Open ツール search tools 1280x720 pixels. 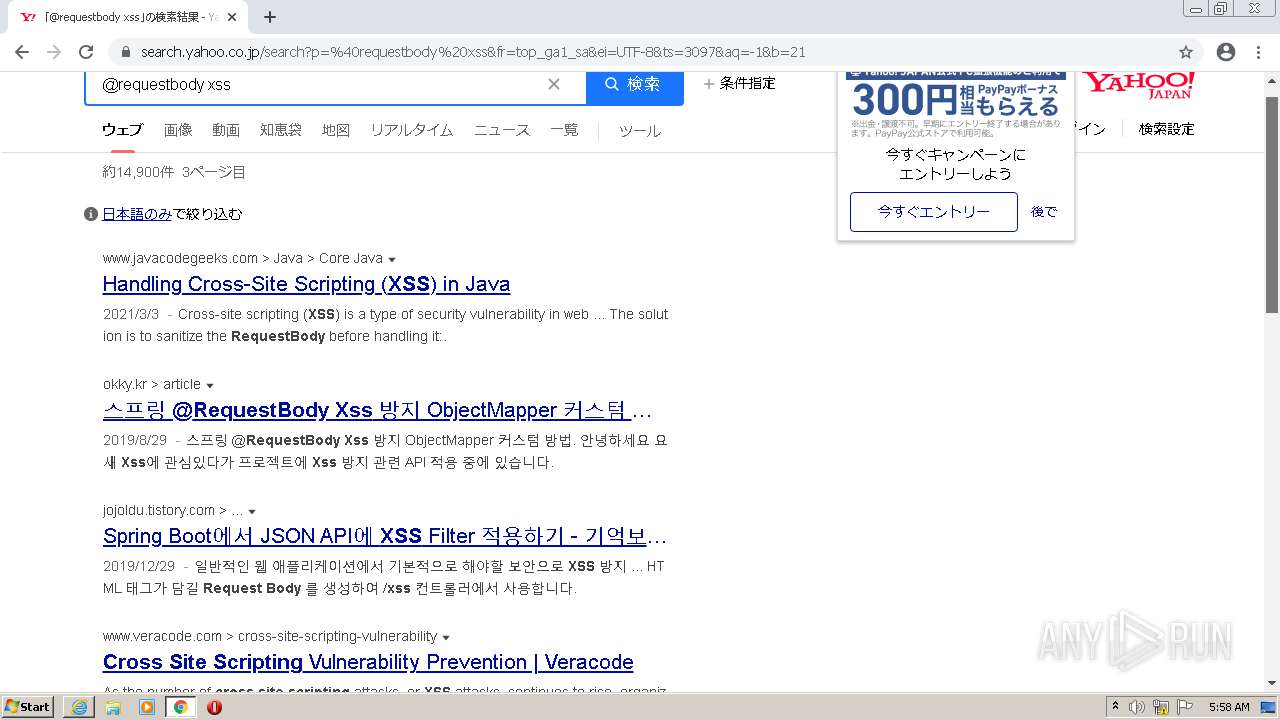(640, 131)
